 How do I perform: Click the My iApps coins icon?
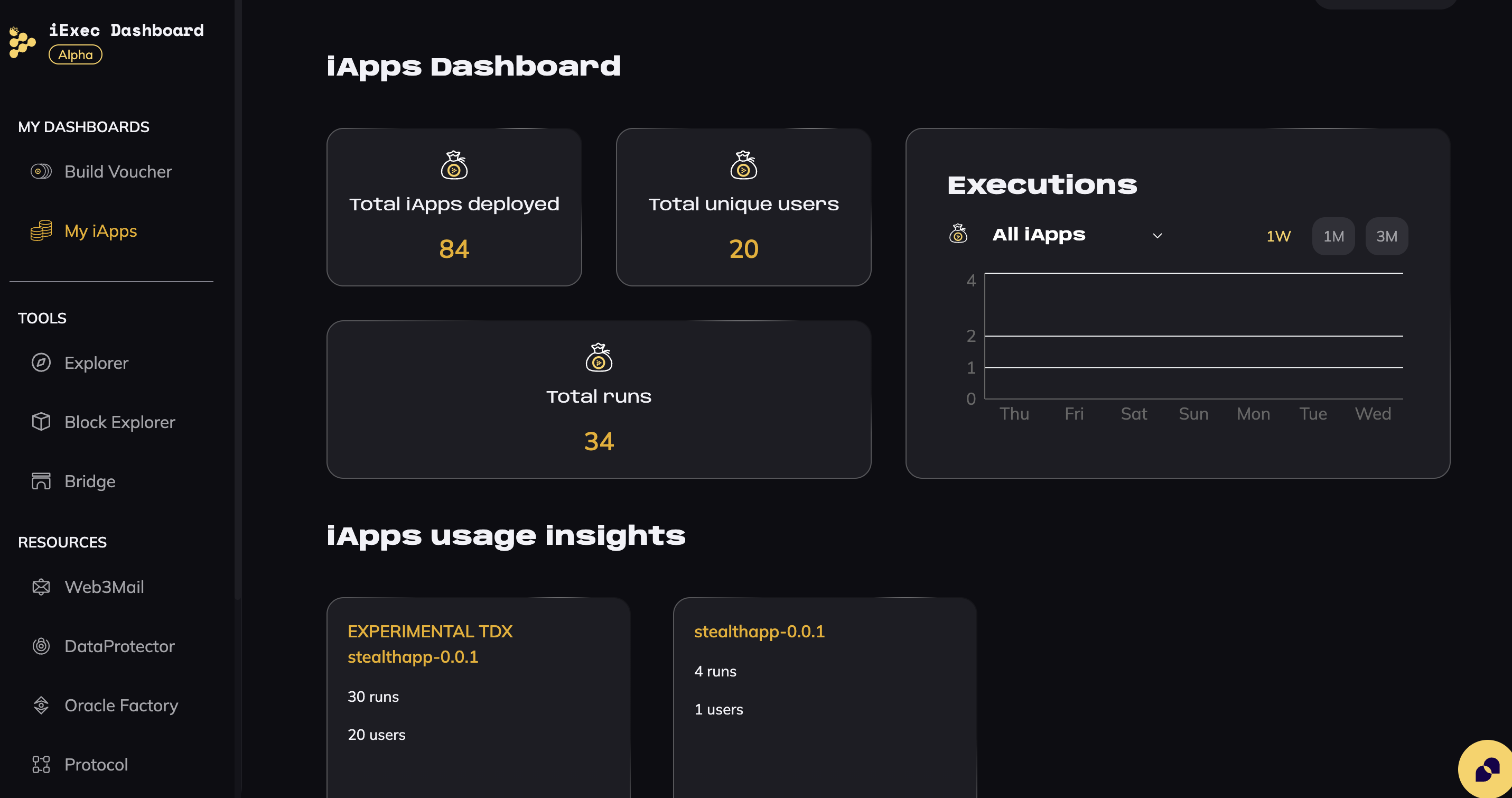tap(41, 230)
